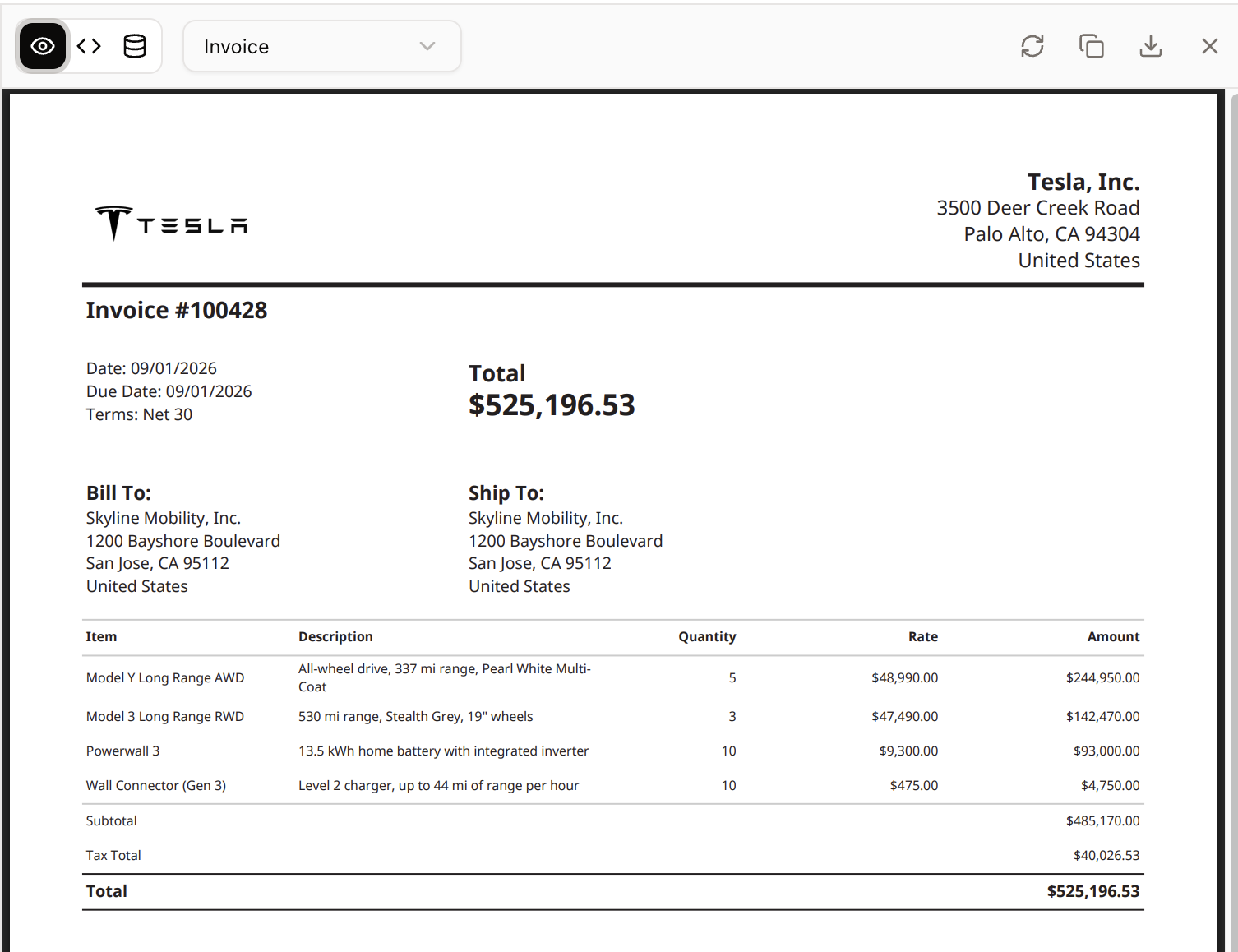1238x952 pixels.
Task: Open the Invoice template dropdown
Action: [x=322, y=46]
